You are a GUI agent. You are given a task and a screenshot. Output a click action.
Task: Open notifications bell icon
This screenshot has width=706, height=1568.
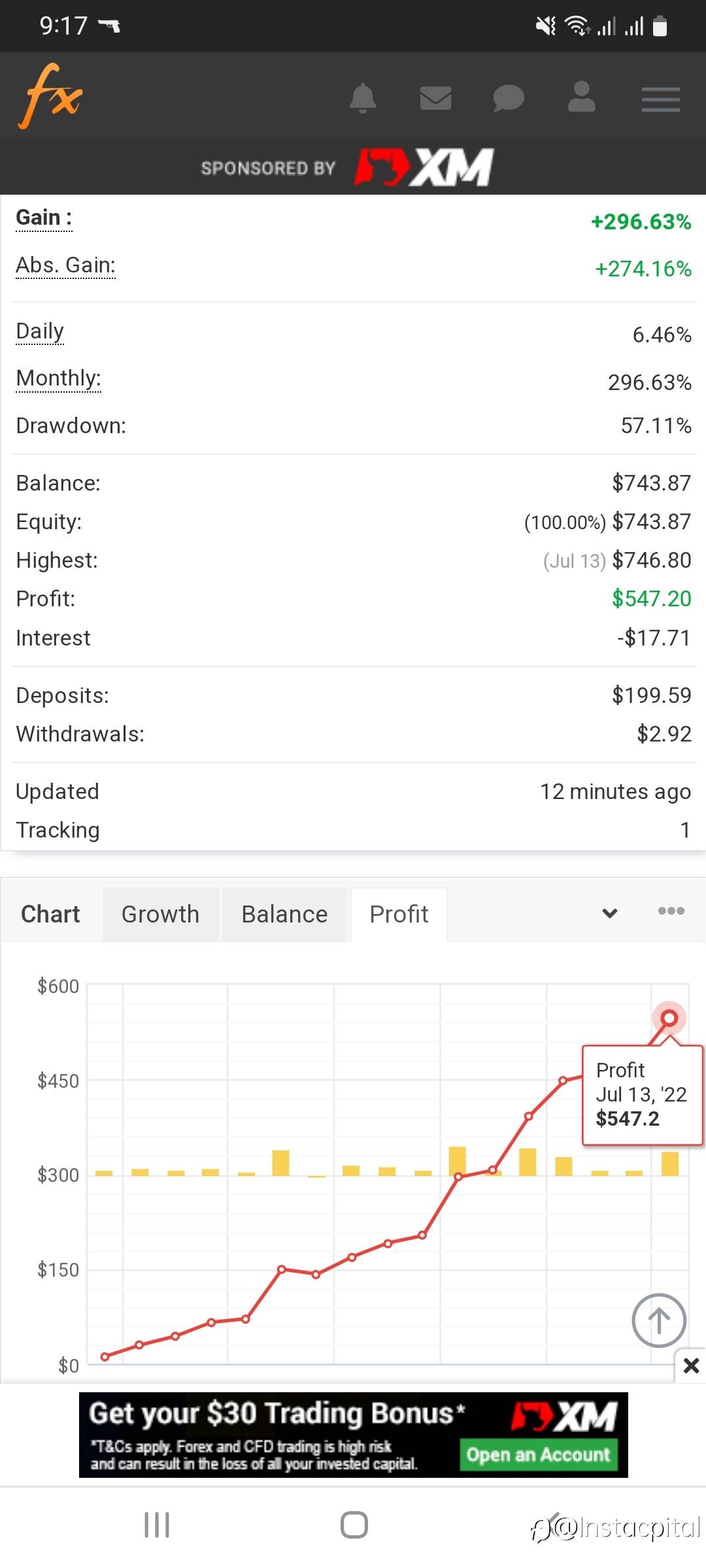point(363,99)
